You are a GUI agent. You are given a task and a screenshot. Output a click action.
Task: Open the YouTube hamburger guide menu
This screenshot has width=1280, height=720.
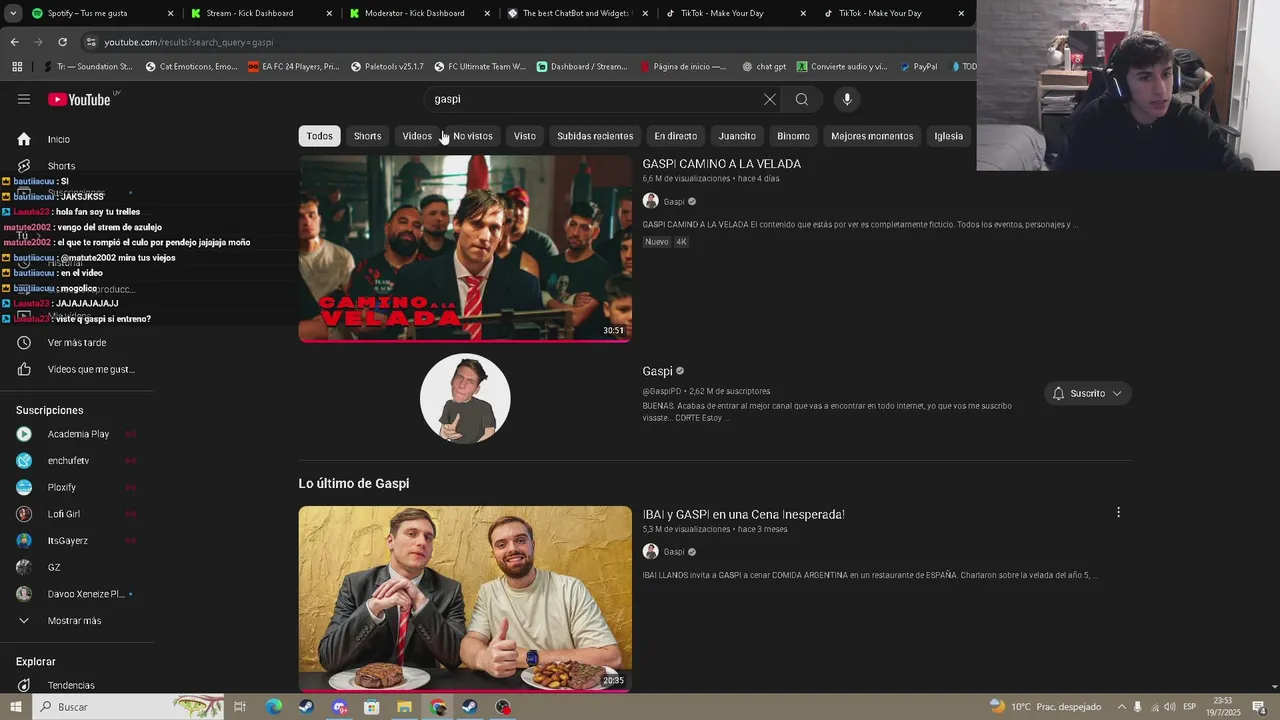[24, 99]
